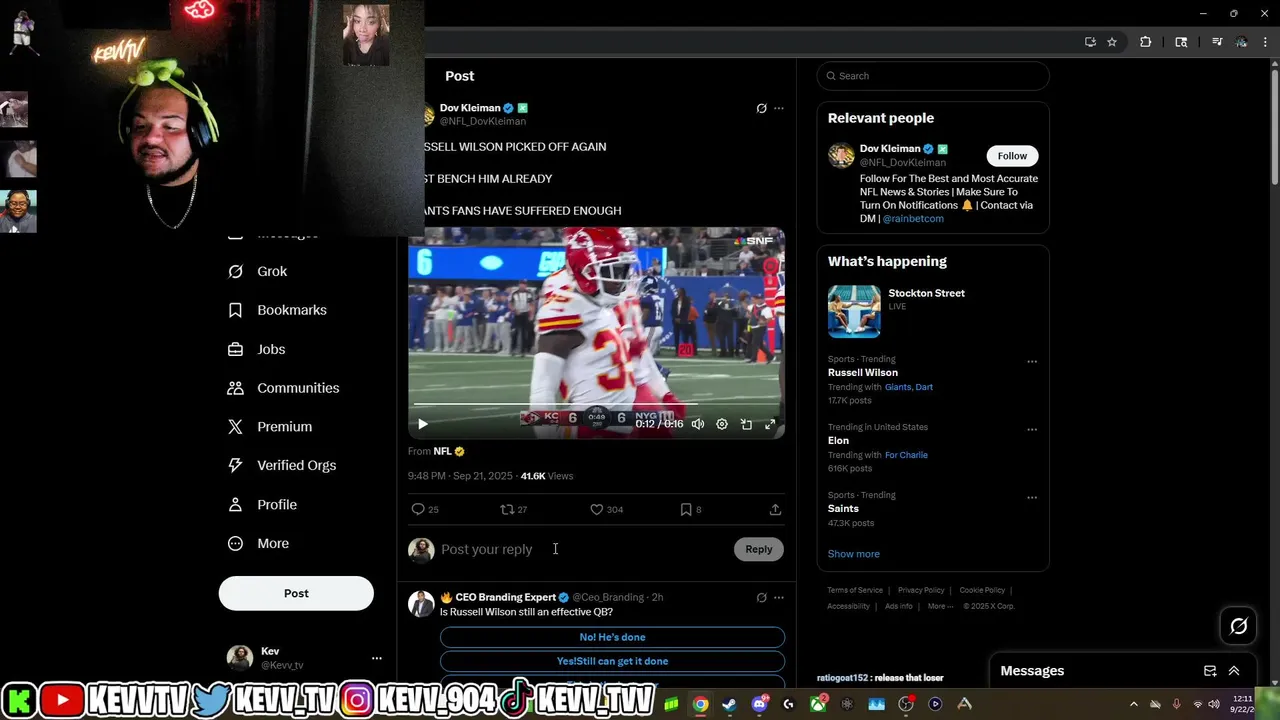Open Grok from the sidebar

pyautogui.click(x=257, y=271)
